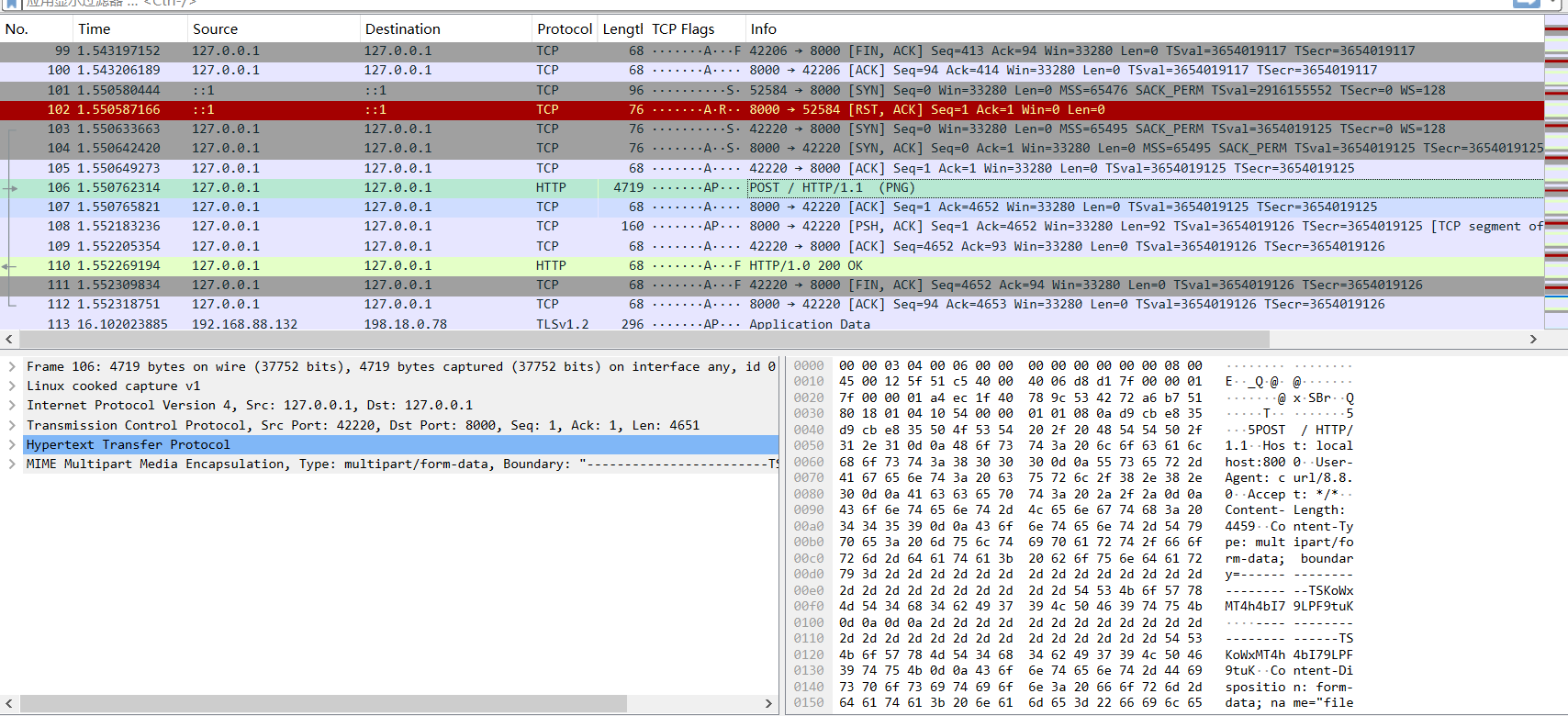Expand the Internet Protocol Version 4 node
Viewport: 1568px width, 716px height.
coord(11,405)
